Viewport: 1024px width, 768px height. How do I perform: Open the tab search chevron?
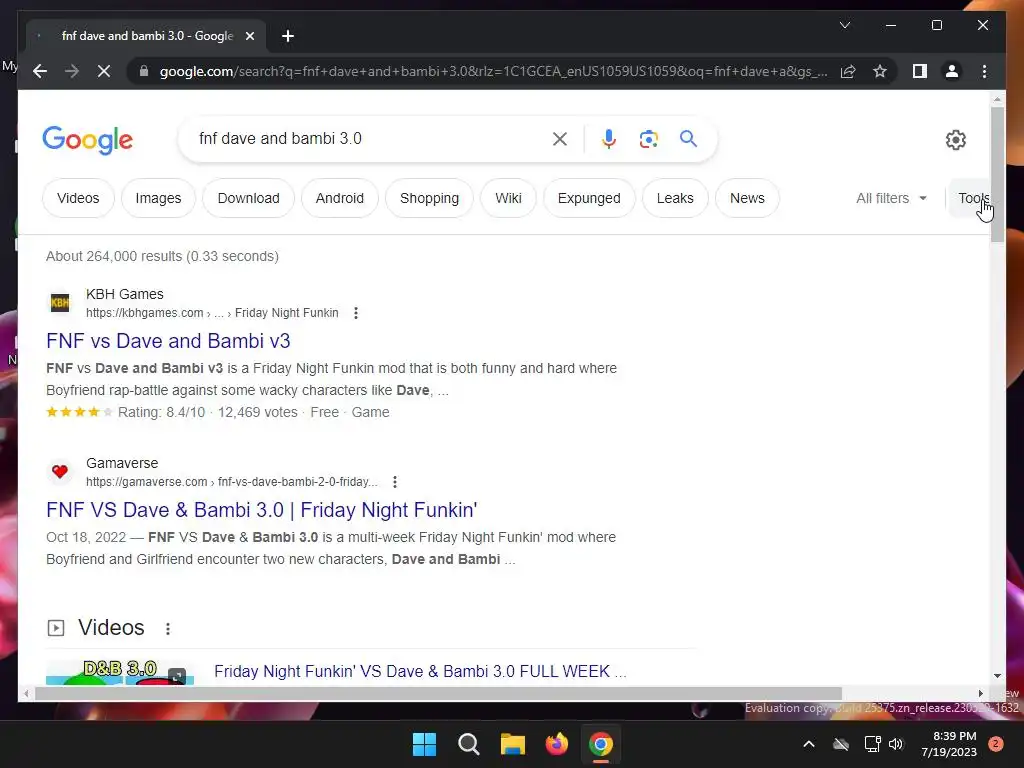coord(844,25)
